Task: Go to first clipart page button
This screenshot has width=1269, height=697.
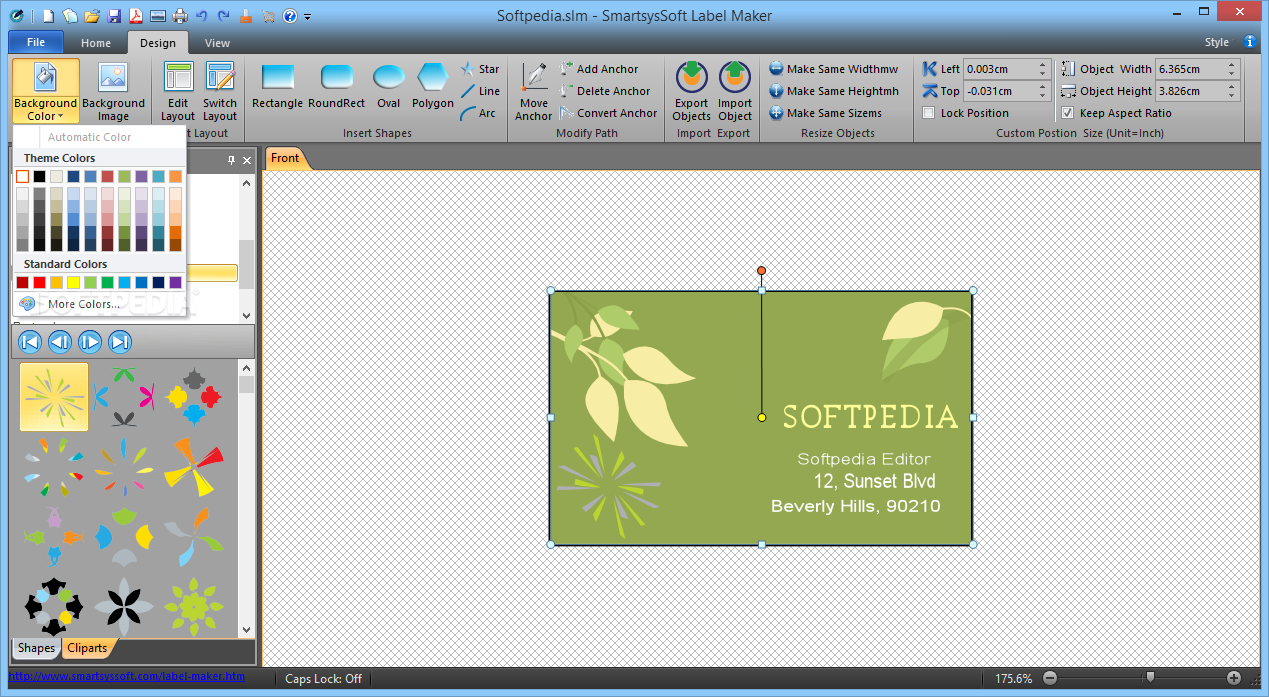Action: [x=30, y=342]
